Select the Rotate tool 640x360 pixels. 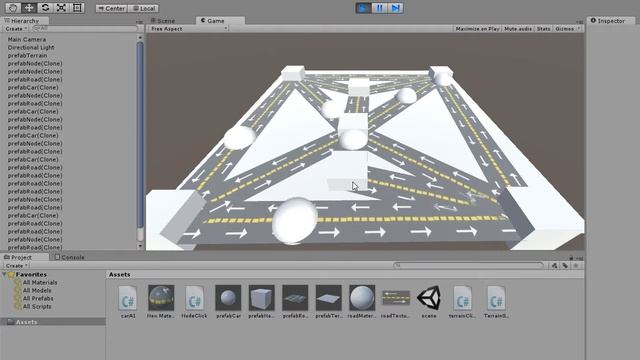point(45,8)
